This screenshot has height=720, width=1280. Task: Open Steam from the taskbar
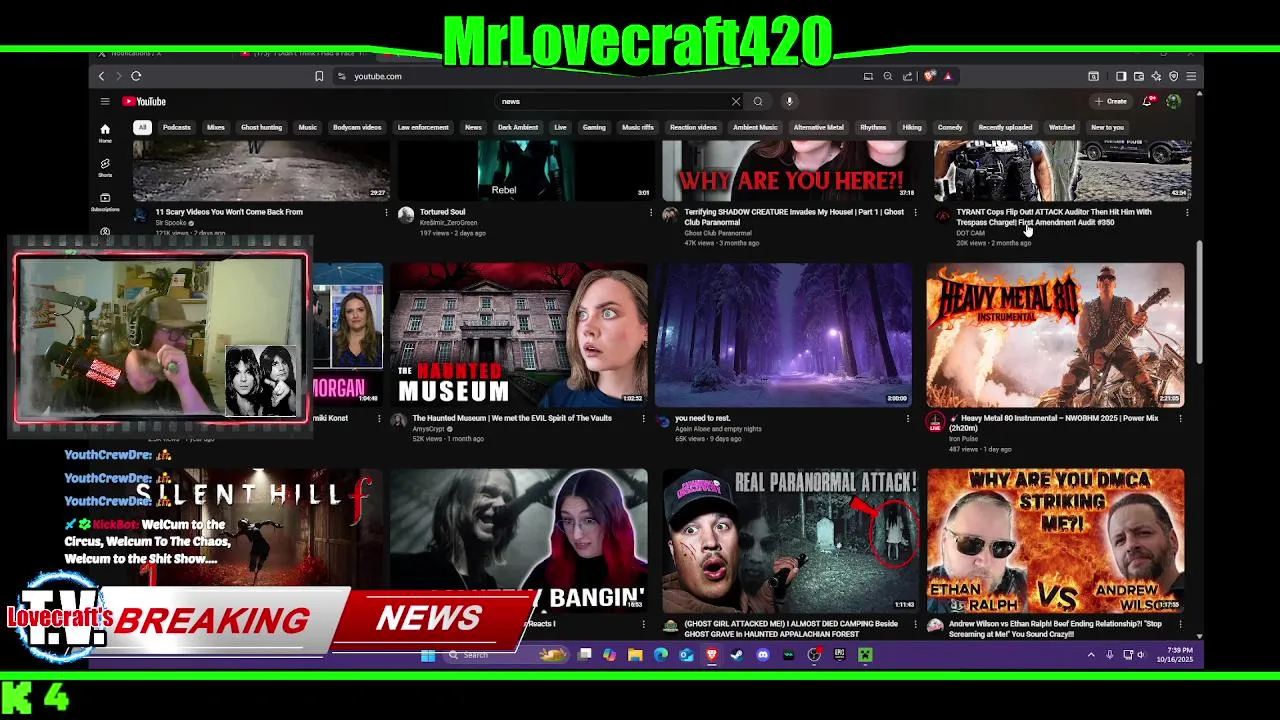[x=737, y=655]
